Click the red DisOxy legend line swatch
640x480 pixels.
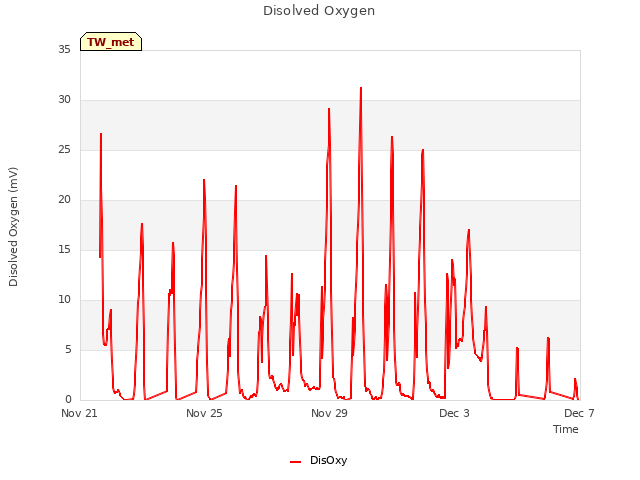click(296, 462)
